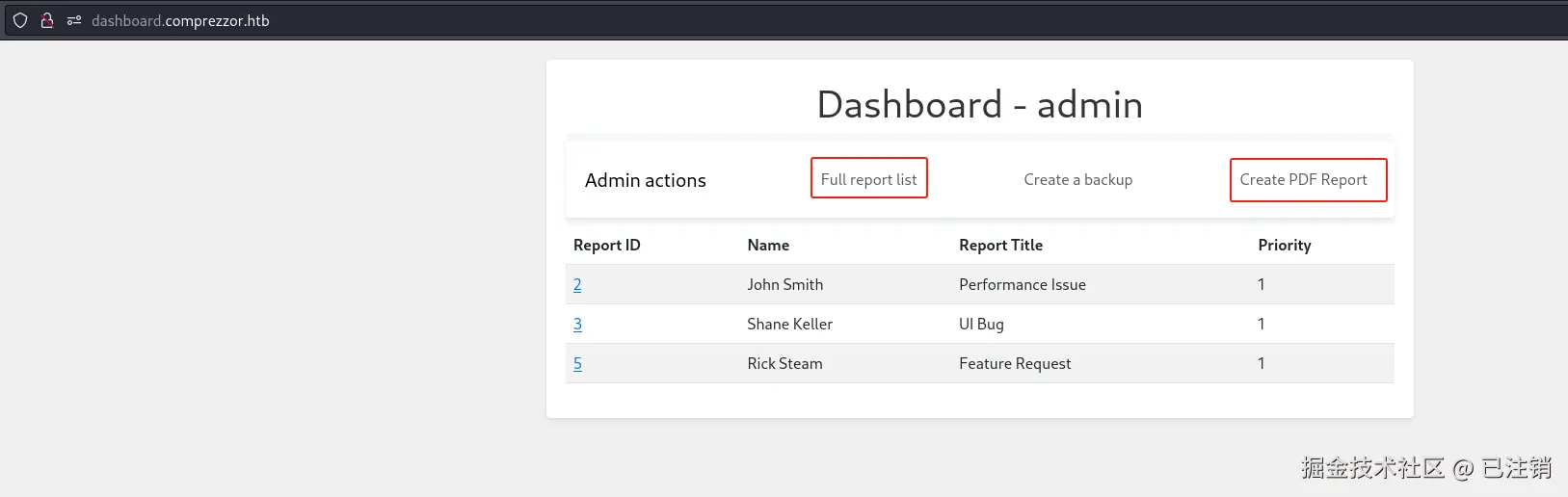Click the UI Bug report title
This screenshot has width=1568, height=497.
click(981, 324)
